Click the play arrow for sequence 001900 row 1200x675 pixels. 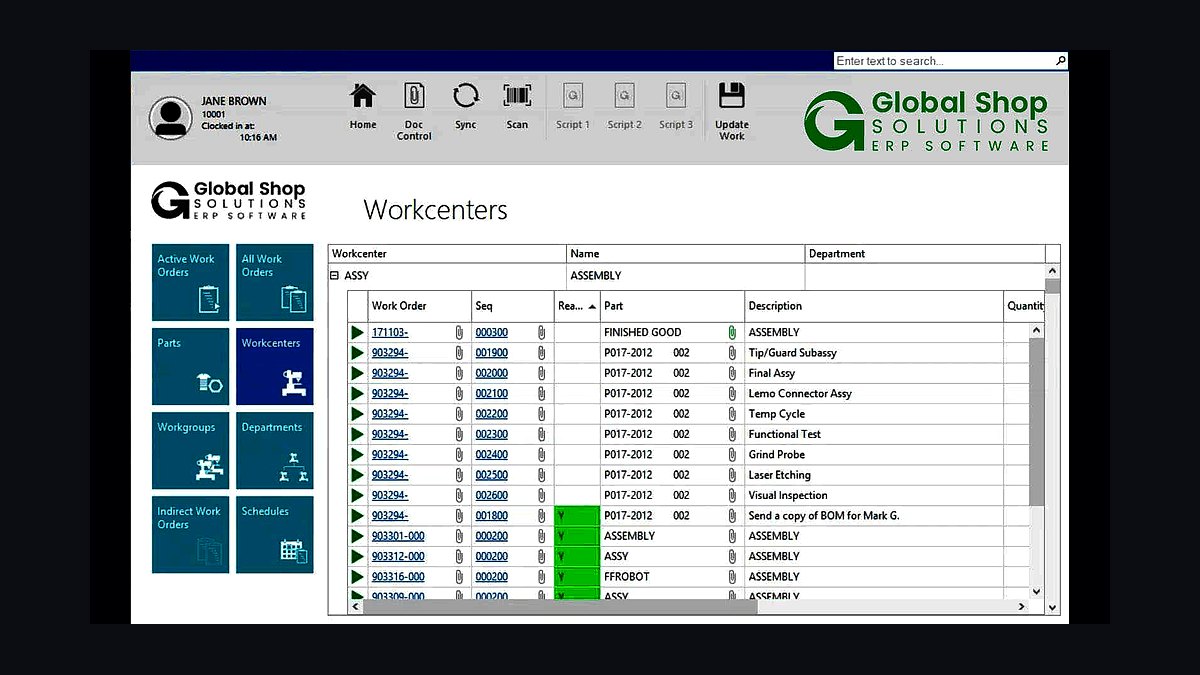pos(358,353)
